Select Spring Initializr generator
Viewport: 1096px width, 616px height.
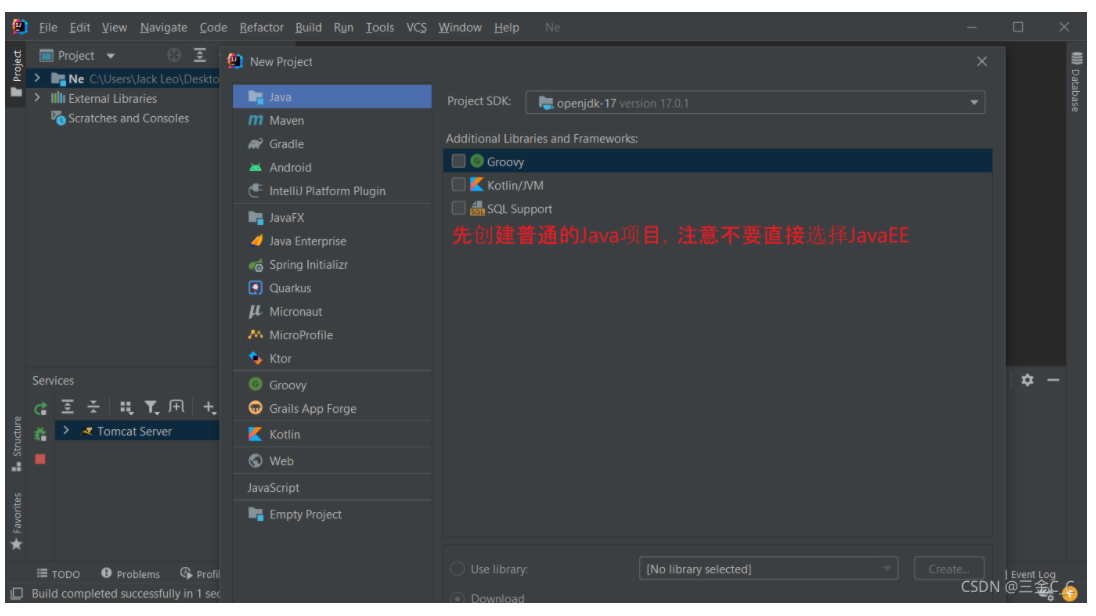pyautogui.click(x=332, y=264)
